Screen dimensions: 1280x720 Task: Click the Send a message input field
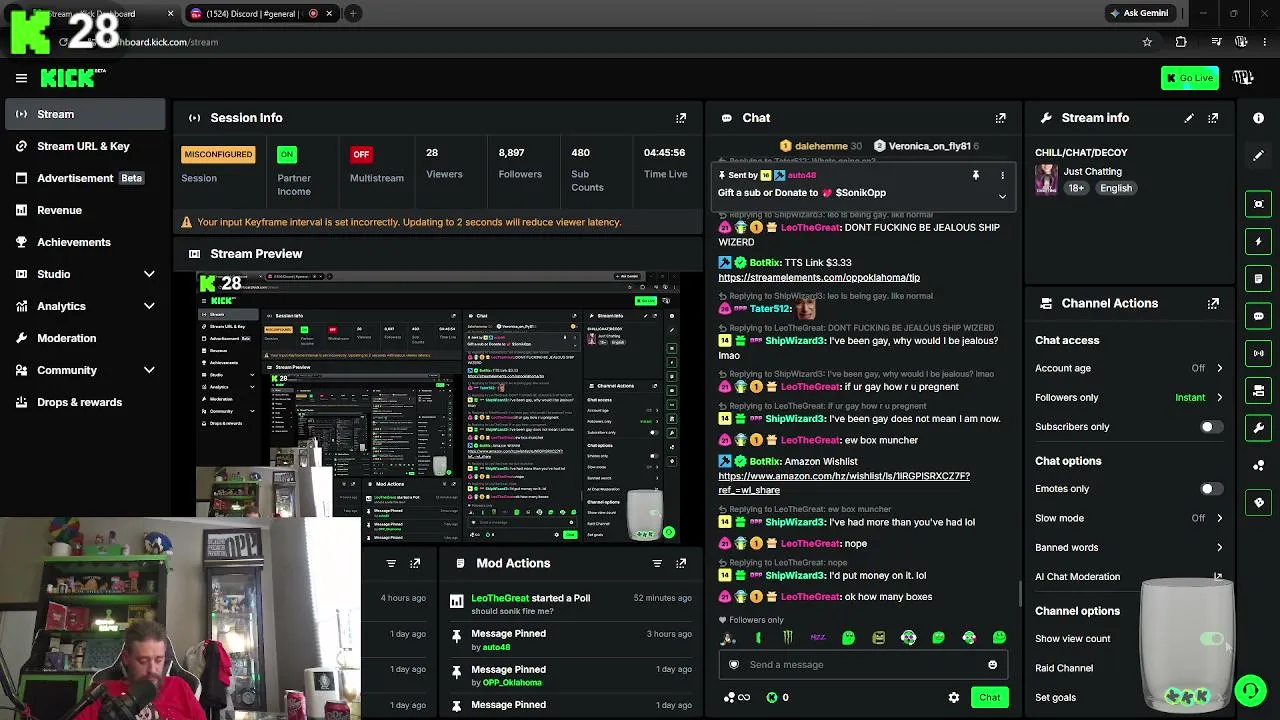point(863,665)
